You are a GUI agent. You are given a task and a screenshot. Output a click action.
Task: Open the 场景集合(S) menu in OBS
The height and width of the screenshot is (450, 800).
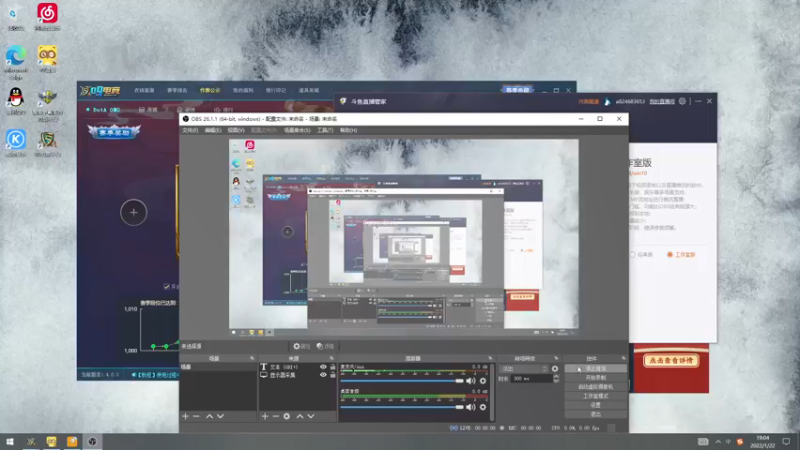coord(297,131)
